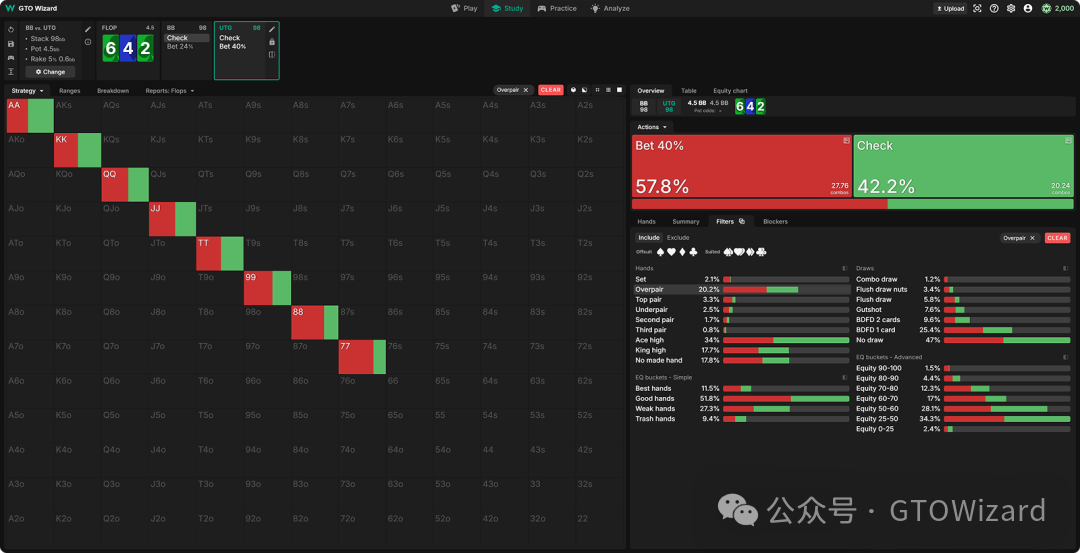1080x553 pixels.
Task: Open the settings gear in top bar
Action: 1011,8
